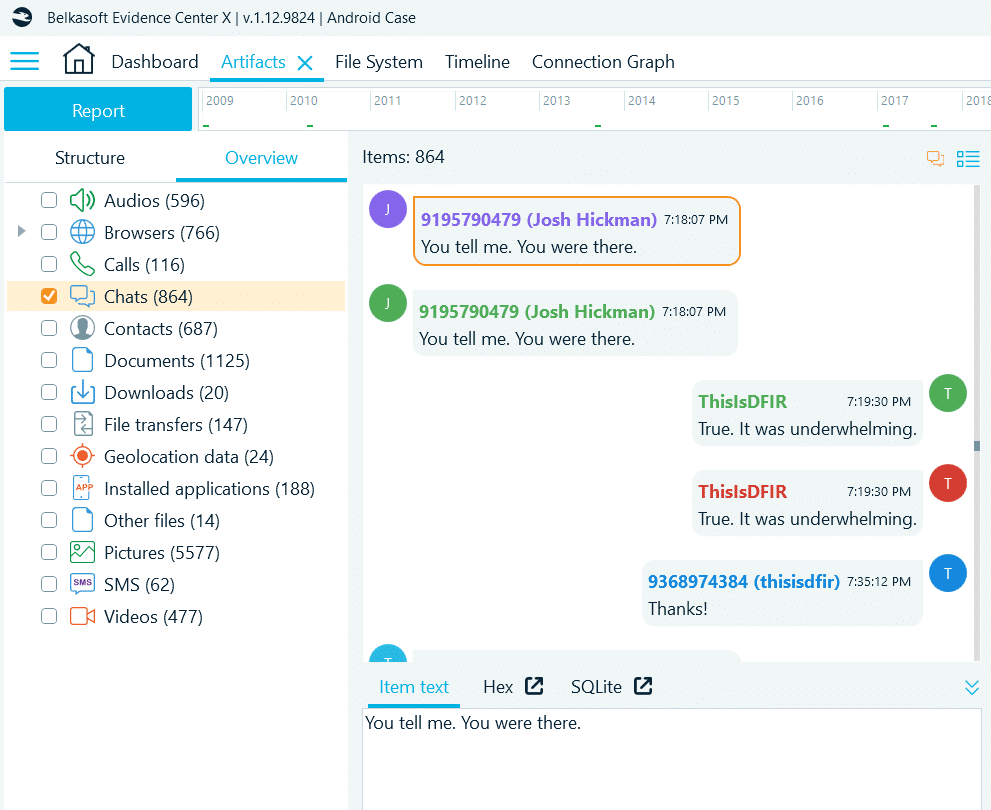The height and width of the screenshot is (810, 991).
Task: Switch to chat bubble view mode
Action: tap(935, 158)
